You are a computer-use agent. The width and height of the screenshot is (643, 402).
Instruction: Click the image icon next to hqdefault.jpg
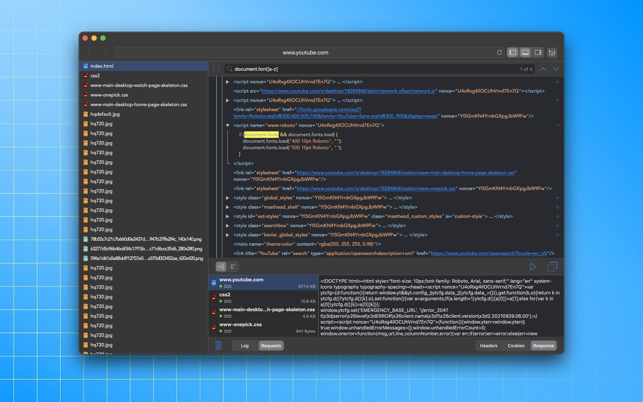coord(85,114)
